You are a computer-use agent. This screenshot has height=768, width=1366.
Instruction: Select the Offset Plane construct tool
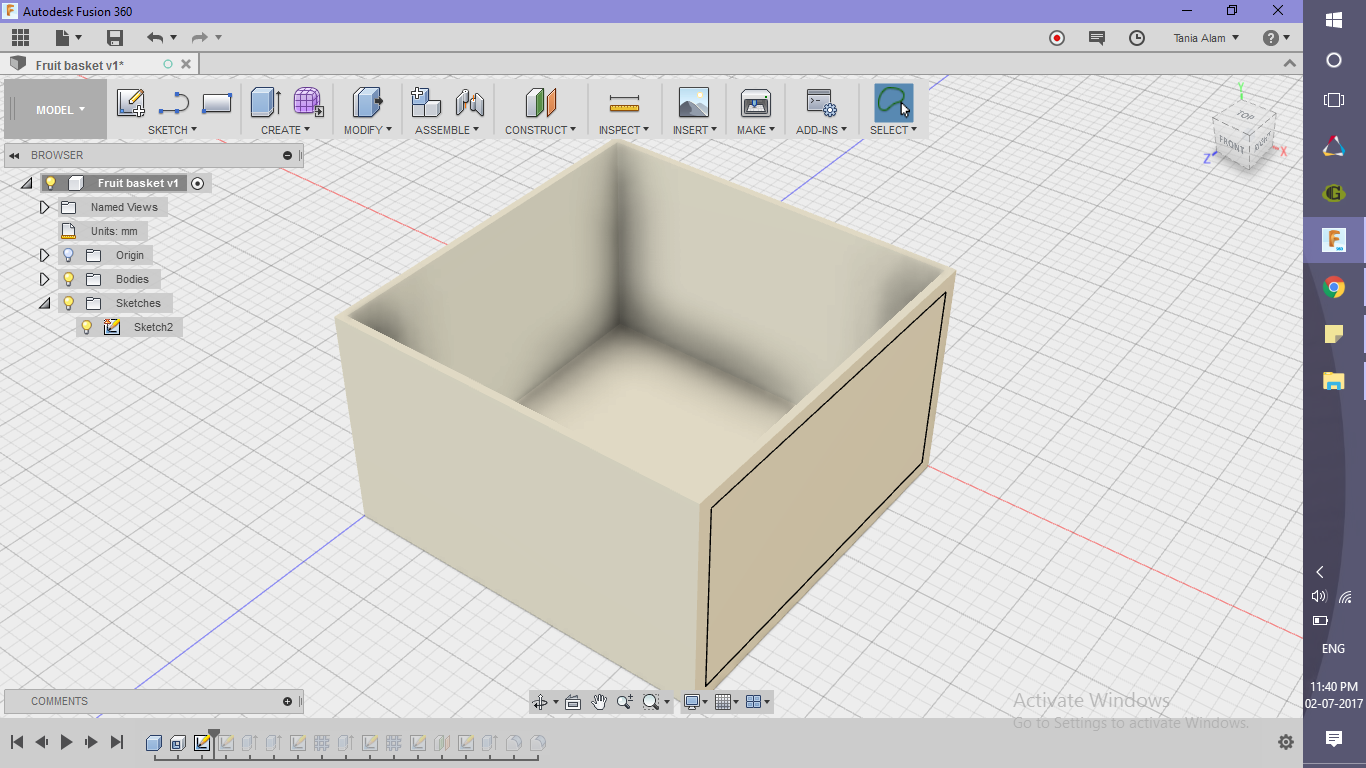click(540, 103)
